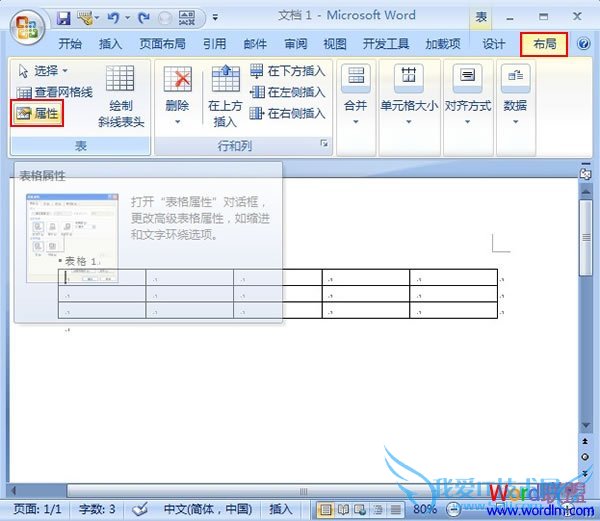Open 开发工具 tab
600x521 pixels.
[x=386, y=44]
